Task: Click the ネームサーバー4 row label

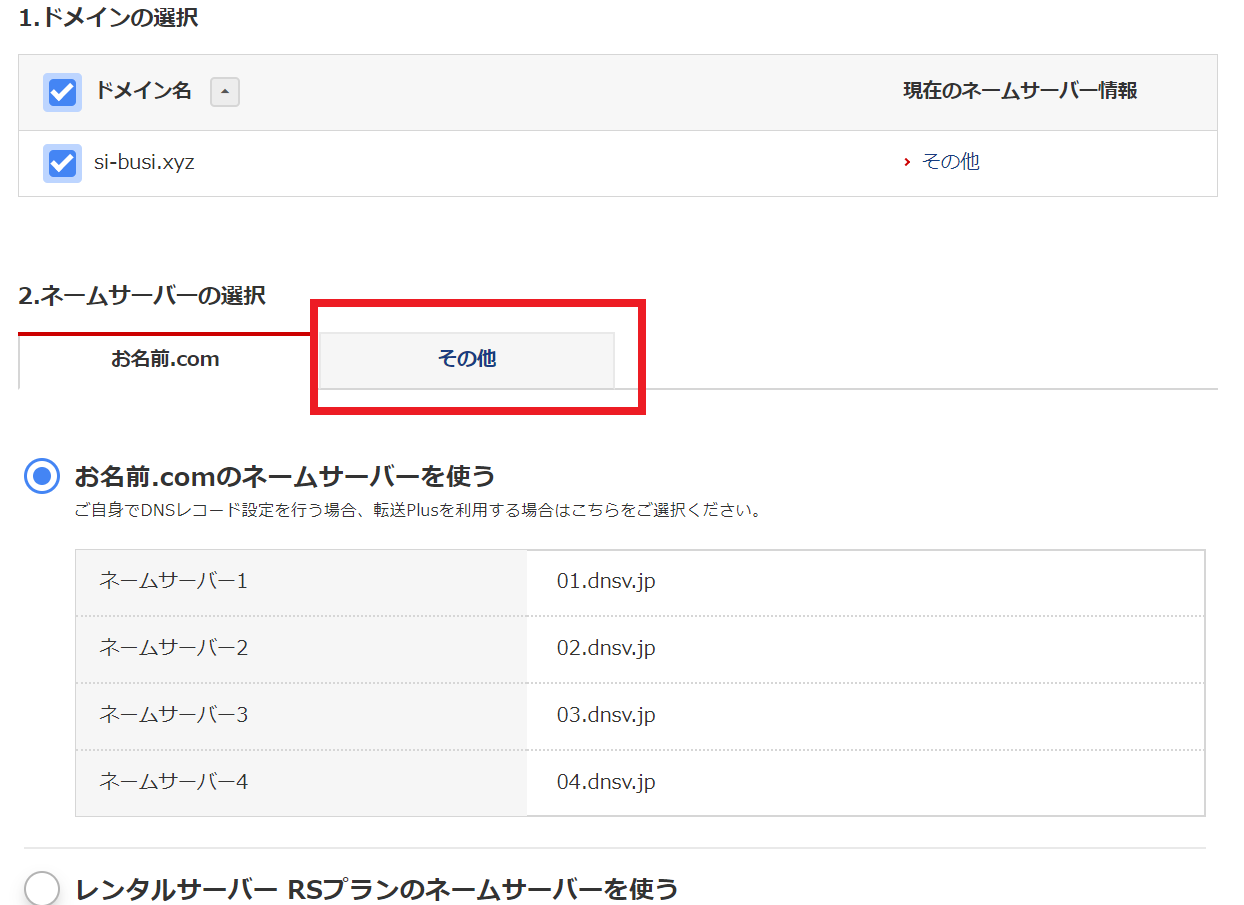Action: (173, 782)
